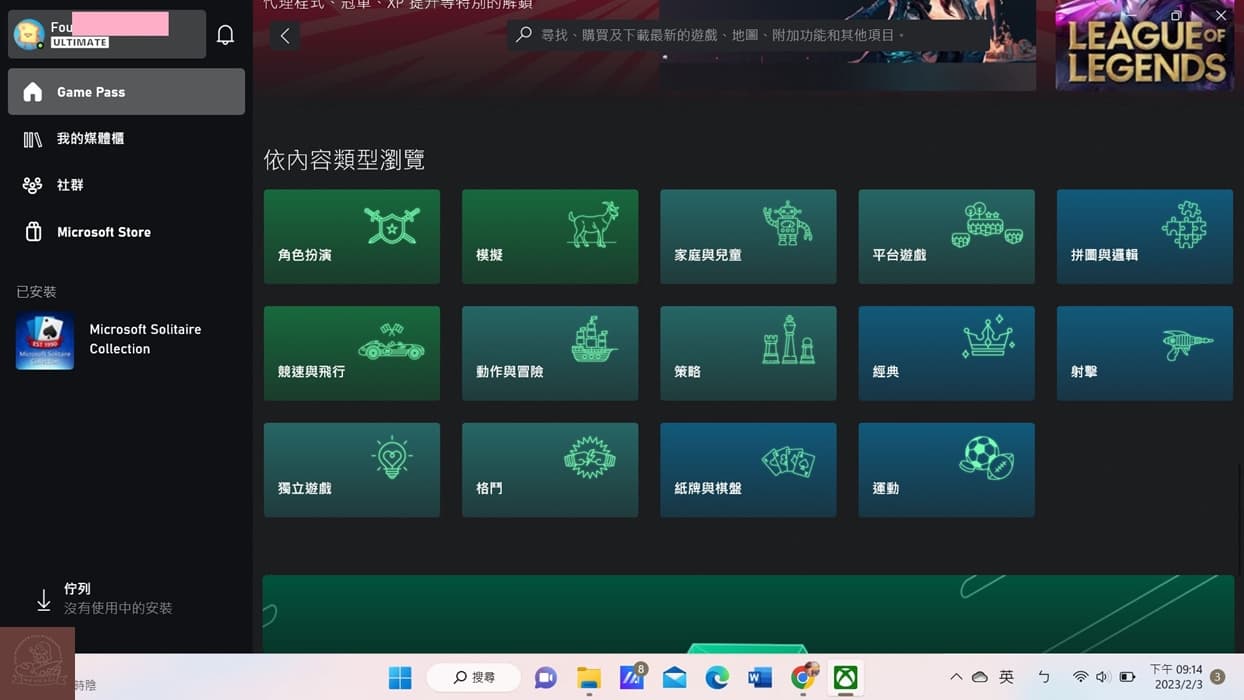Expand hidden icons with the tray chevron
The height and width of the screenshot is (700, 1244).
(x=956, y=677)
